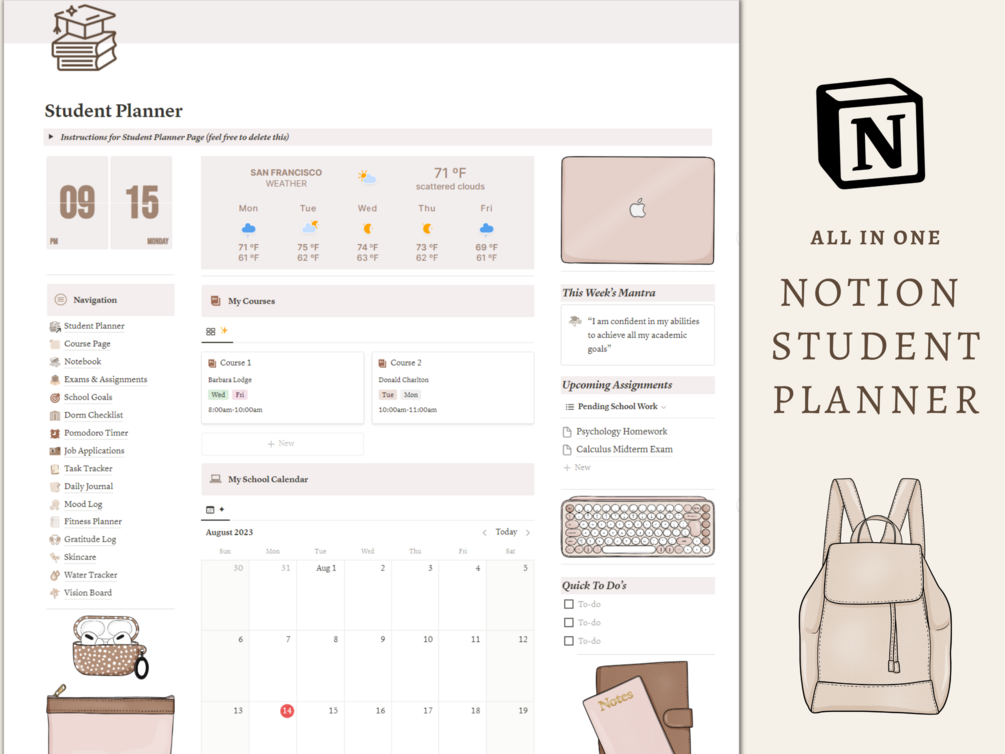The height and width of the screenshot is (754, 1005).
Task: Click the Course 1 card book icon
Action: click(212, 363)
